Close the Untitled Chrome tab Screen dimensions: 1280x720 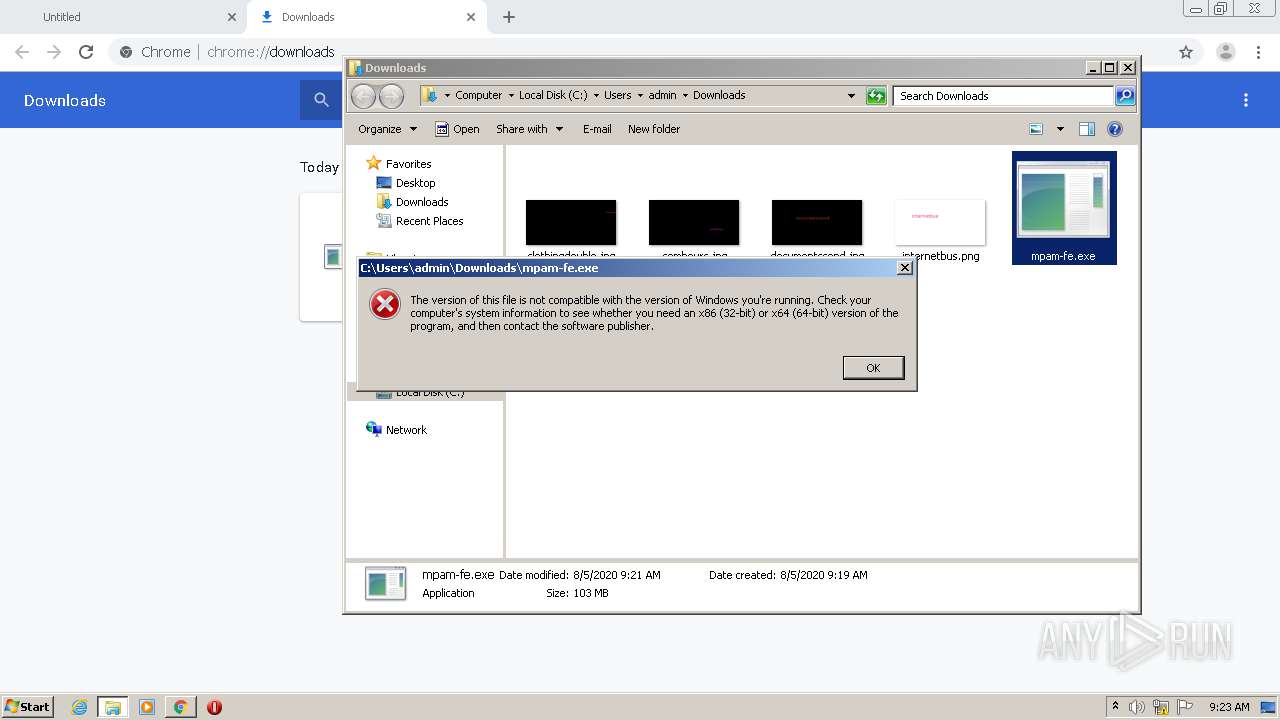[232, 17]
